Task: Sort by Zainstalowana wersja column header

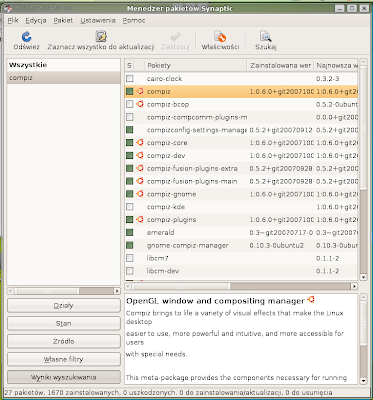Action: pos(280,66)
